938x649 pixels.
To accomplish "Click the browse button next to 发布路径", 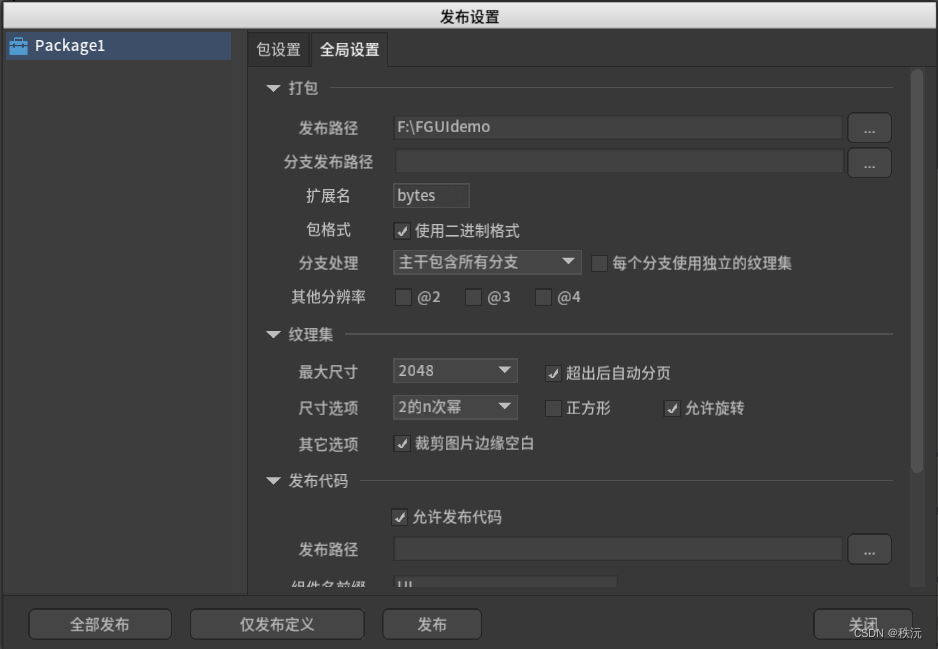I will click(x=869, y=127).
